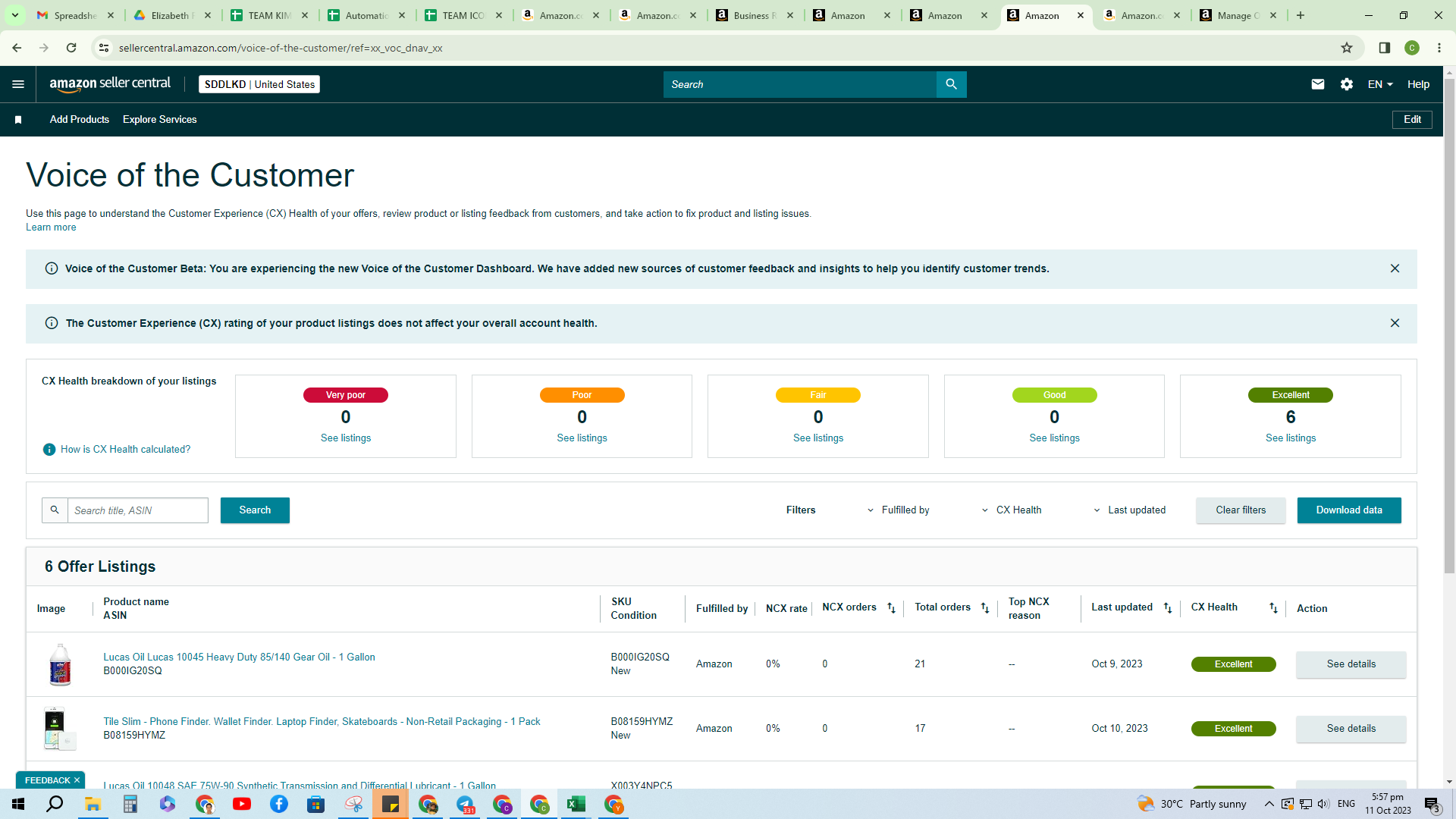The height and width of the screenshot is (819, 1456).
Task: Focus the Search title, ASIN field
Action: coord(137,510)
